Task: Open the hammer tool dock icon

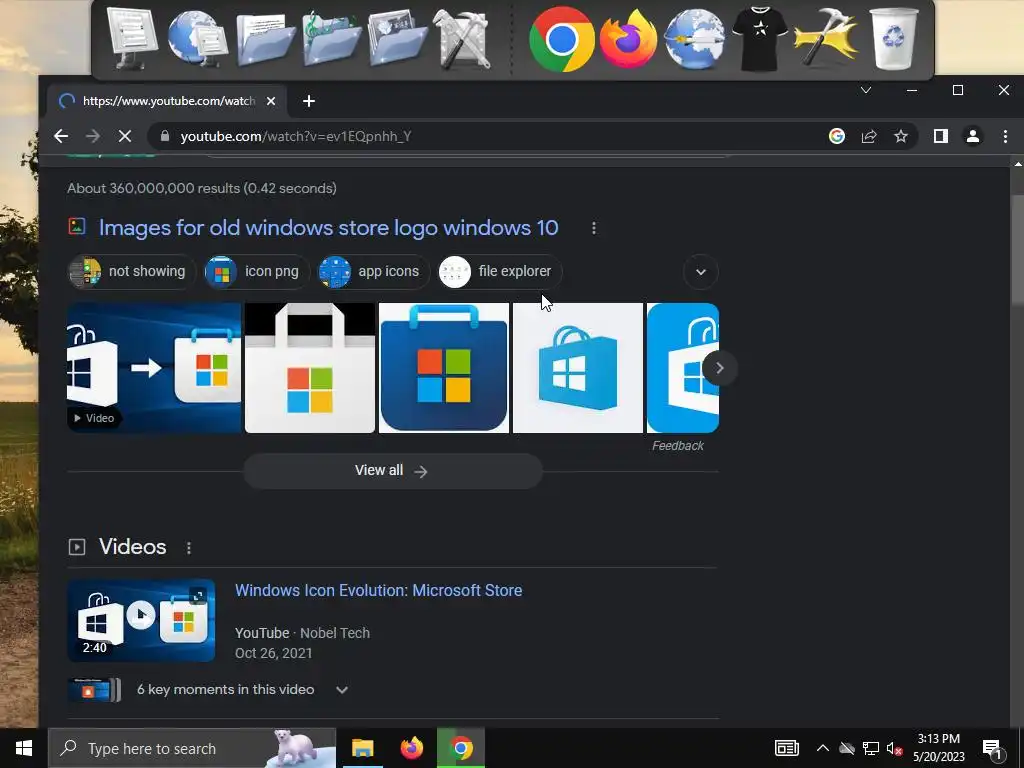Action: (x=825, y=39)
